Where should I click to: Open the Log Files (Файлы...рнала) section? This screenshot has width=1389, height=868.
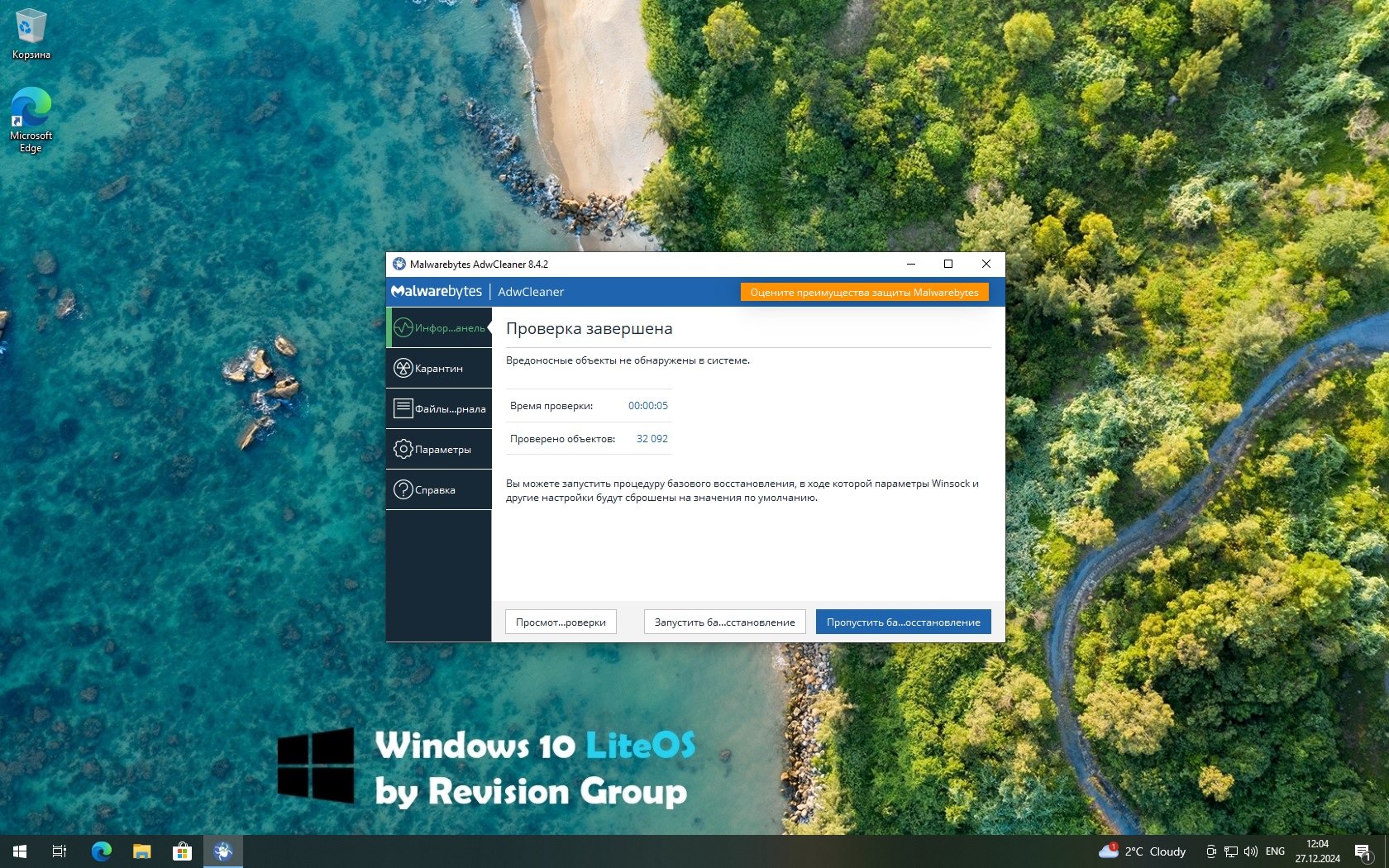pos(439,409)
